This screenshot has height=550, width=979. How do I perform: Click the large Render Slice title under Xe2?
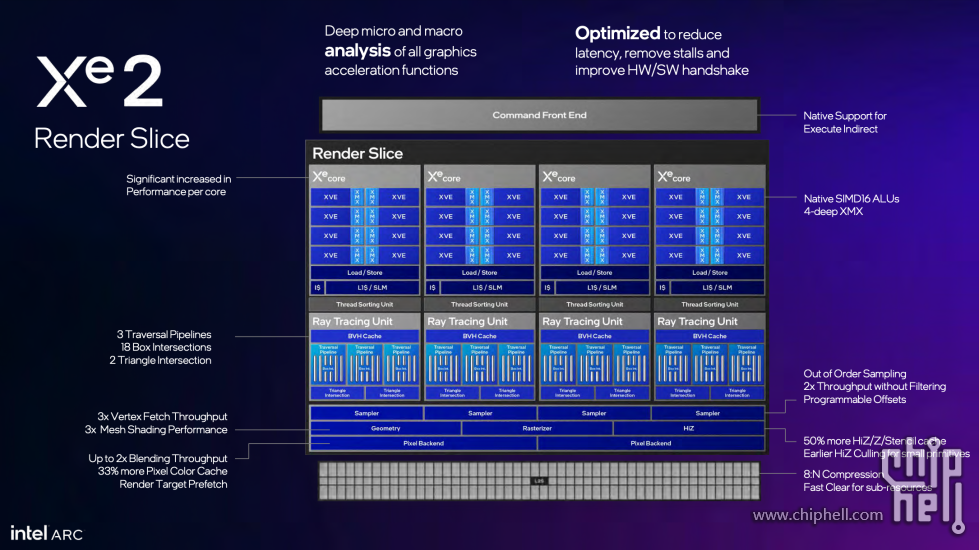pos(112,139)
